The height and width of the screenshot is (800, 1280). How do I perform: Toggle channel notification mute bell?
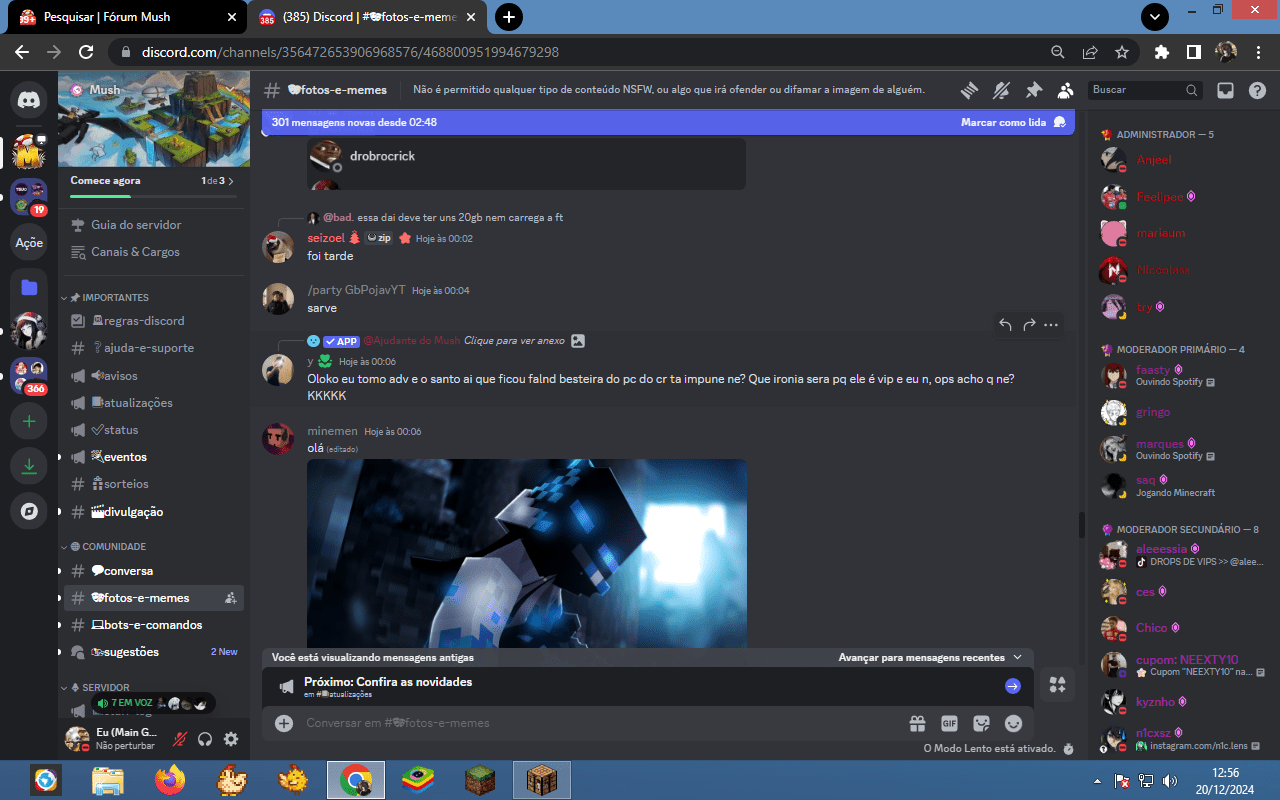(1001, 90)
